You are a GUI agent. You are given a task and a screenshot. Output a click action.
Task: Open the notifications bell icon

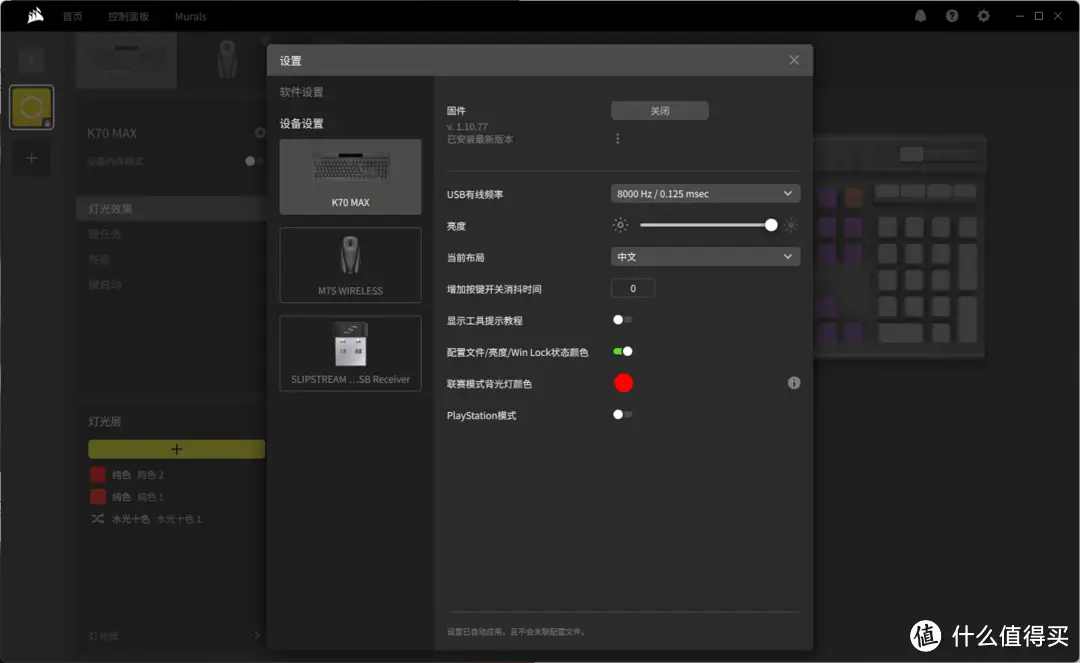(920, 16)
